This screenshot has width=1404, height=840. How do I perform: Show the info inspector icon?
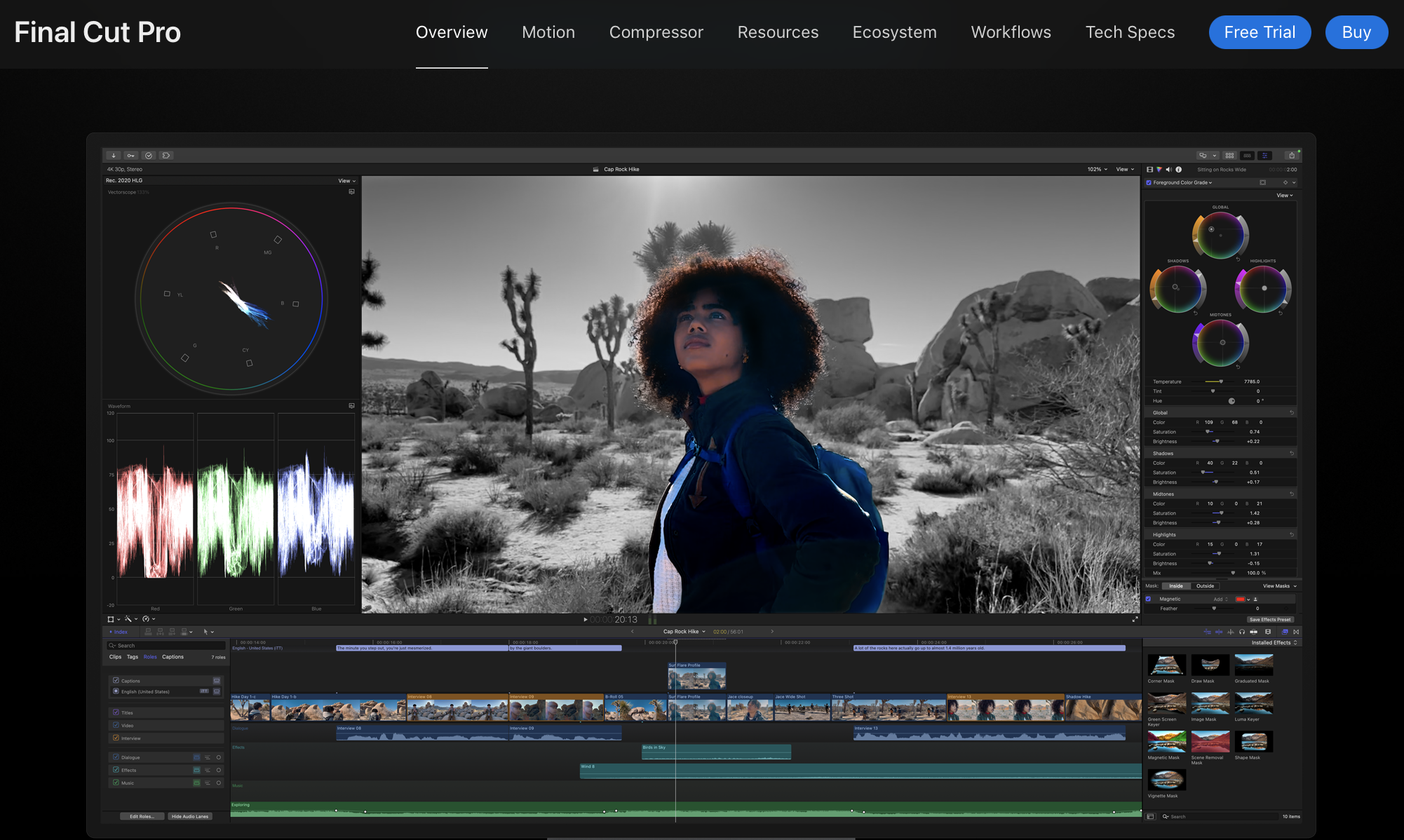[x=1179, y=170]
